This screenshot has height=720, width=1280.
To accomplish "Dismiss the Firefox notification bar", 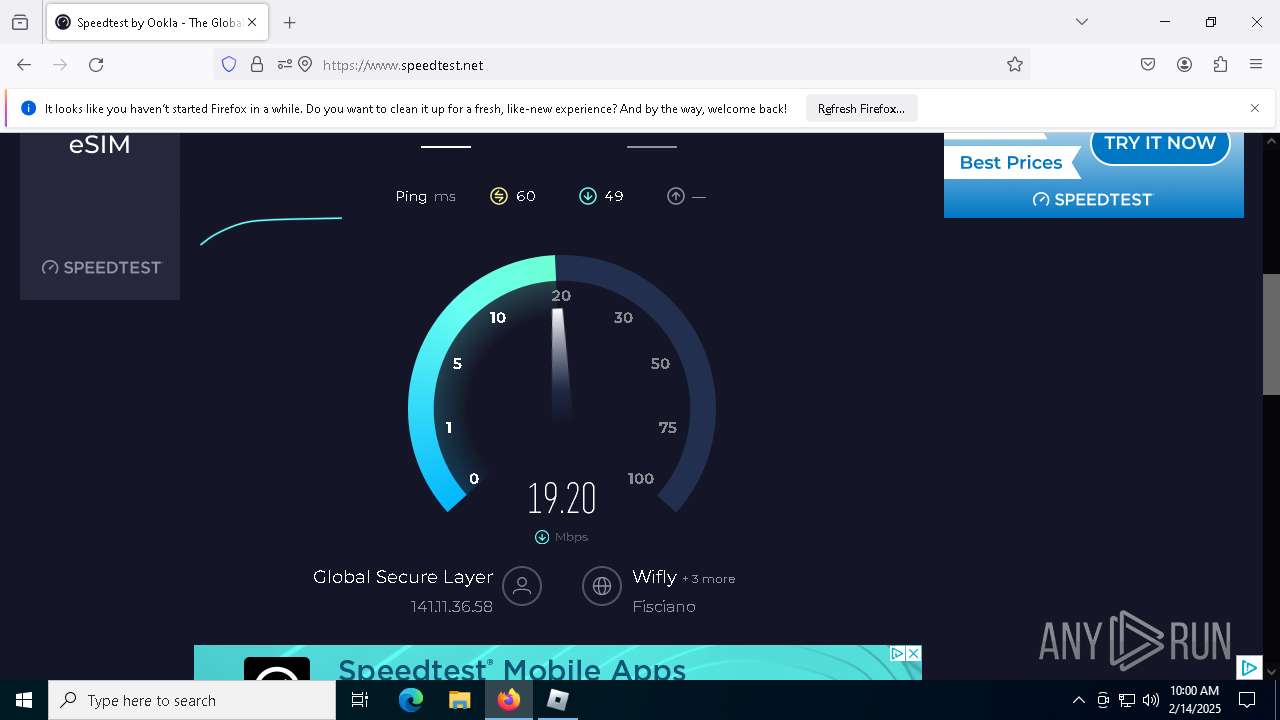I will pyautogui.click(x=1255, y=108).
